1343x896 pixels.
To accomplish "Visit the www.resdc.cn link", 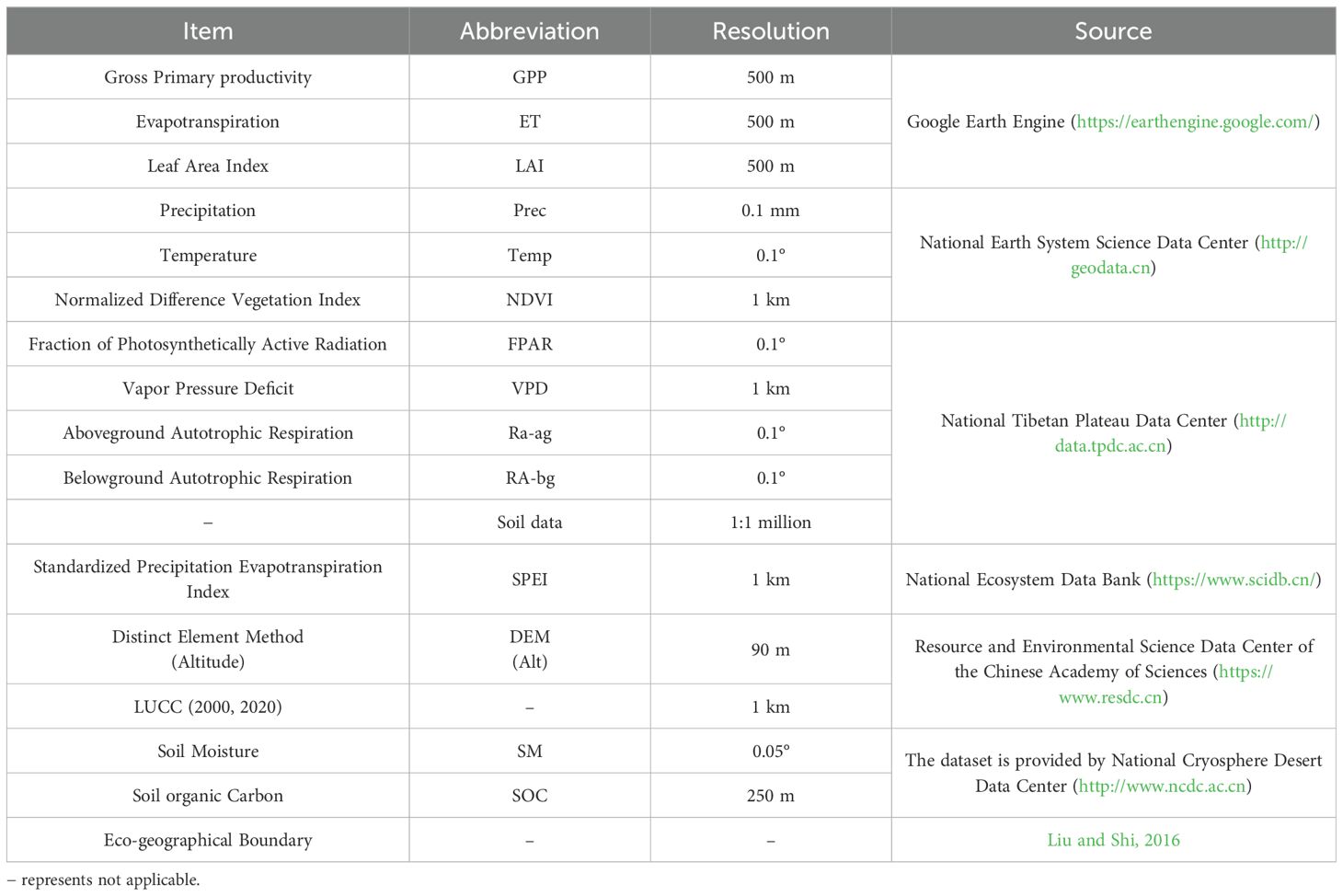I will (1109, 697).
